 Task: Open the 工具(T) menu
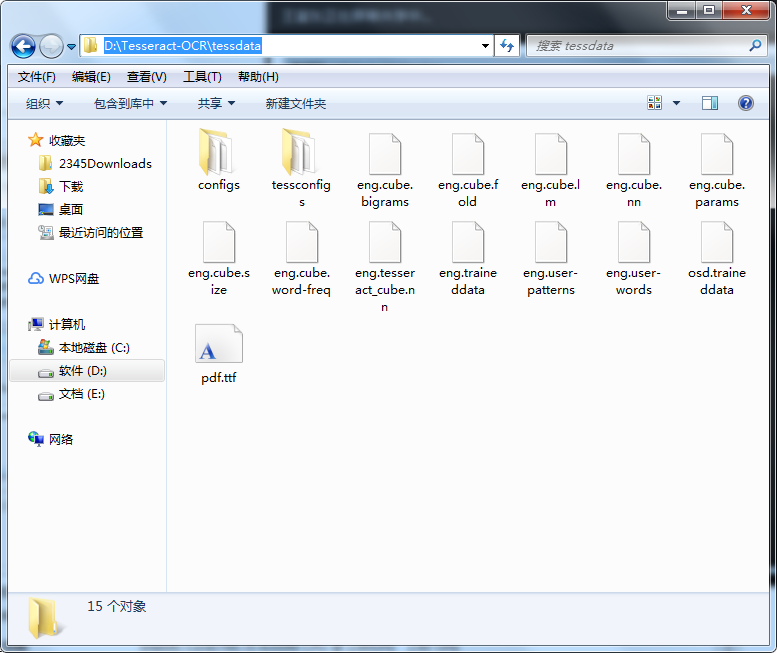[202, 77]
